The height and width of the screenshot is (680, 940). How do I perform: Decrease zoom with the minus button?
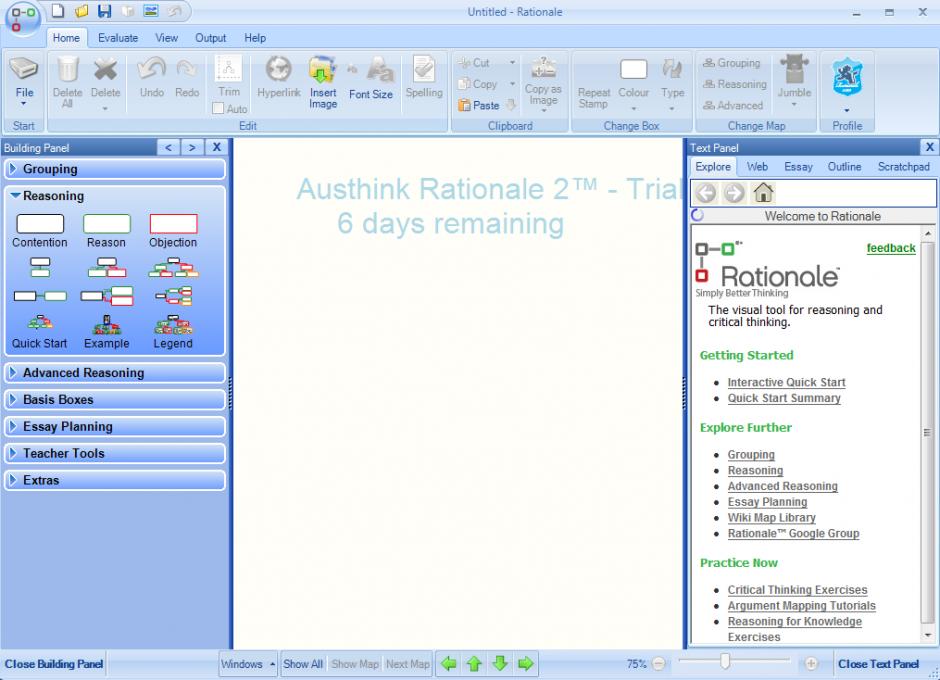[x=658, y=664]
